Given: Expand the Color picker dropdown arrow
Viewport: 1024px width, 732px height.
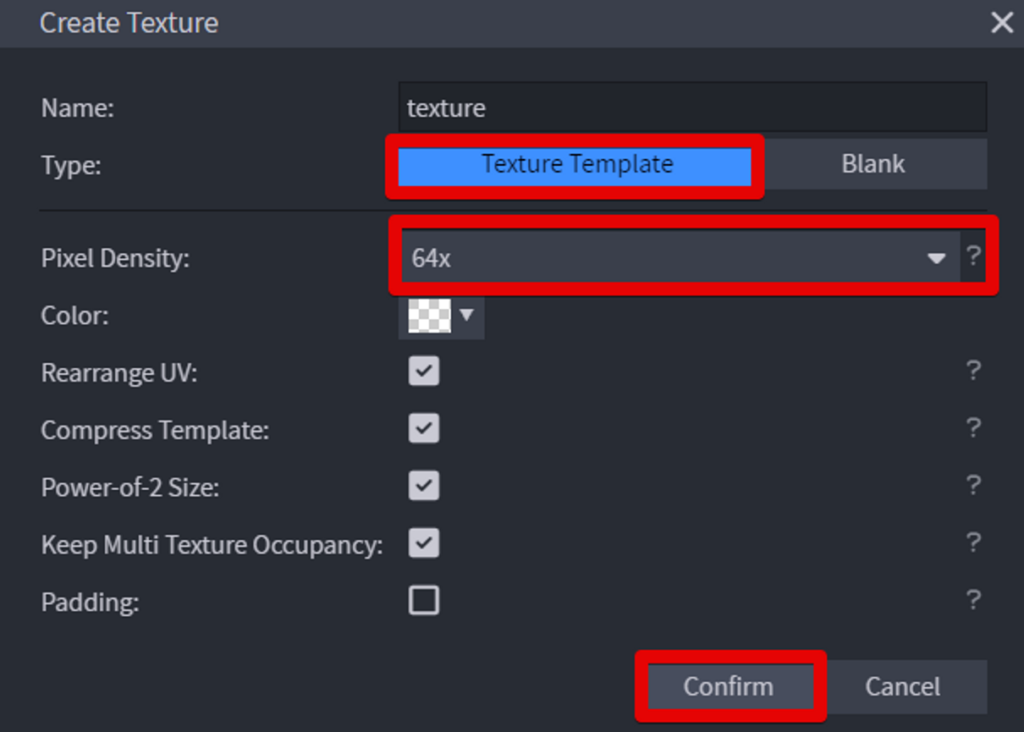Looking at the screenshot, I should coord(467,316).
